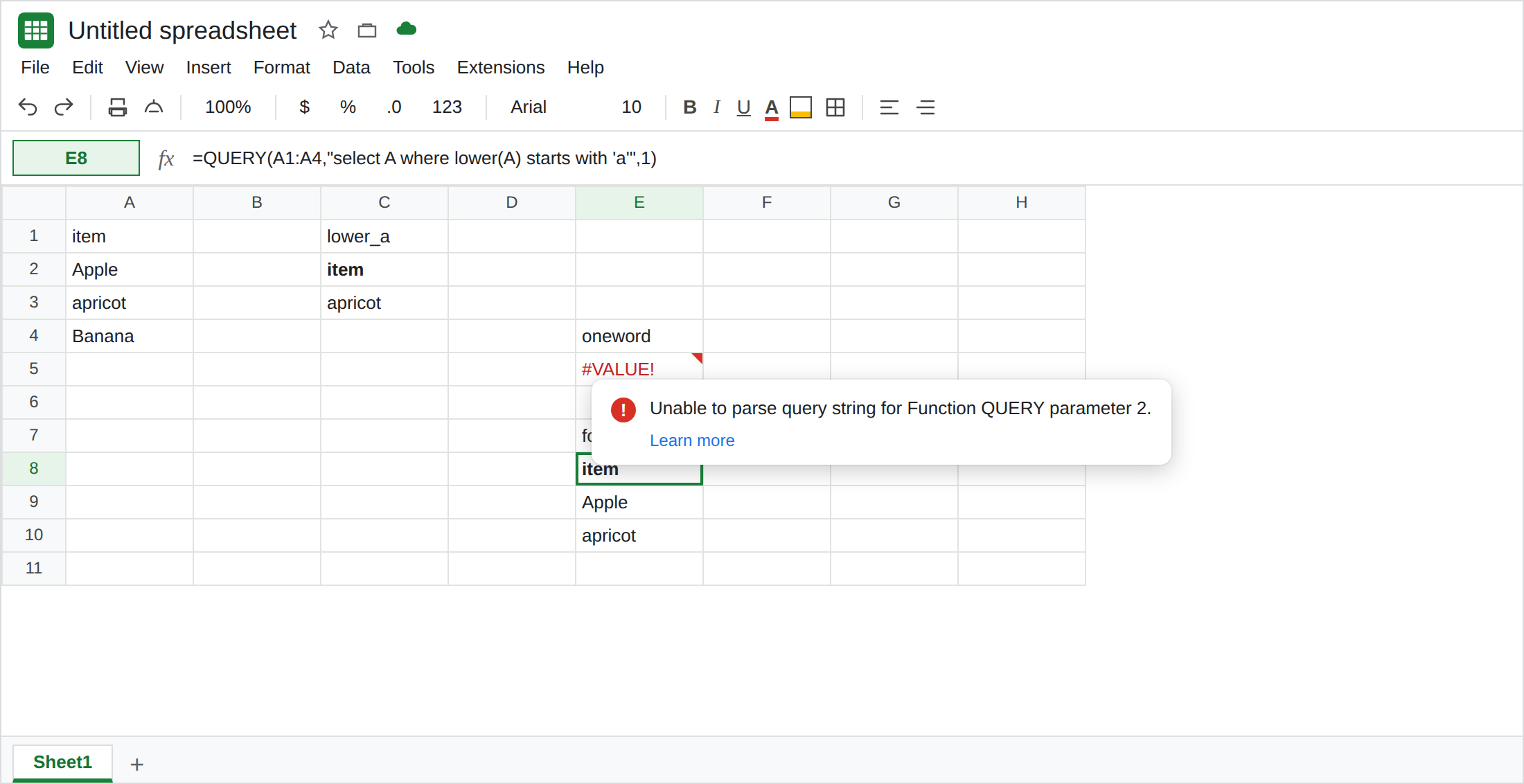Star the spreadsheet
The height and width of the screenshot is (784, 1524).
[x=328, y=30]
